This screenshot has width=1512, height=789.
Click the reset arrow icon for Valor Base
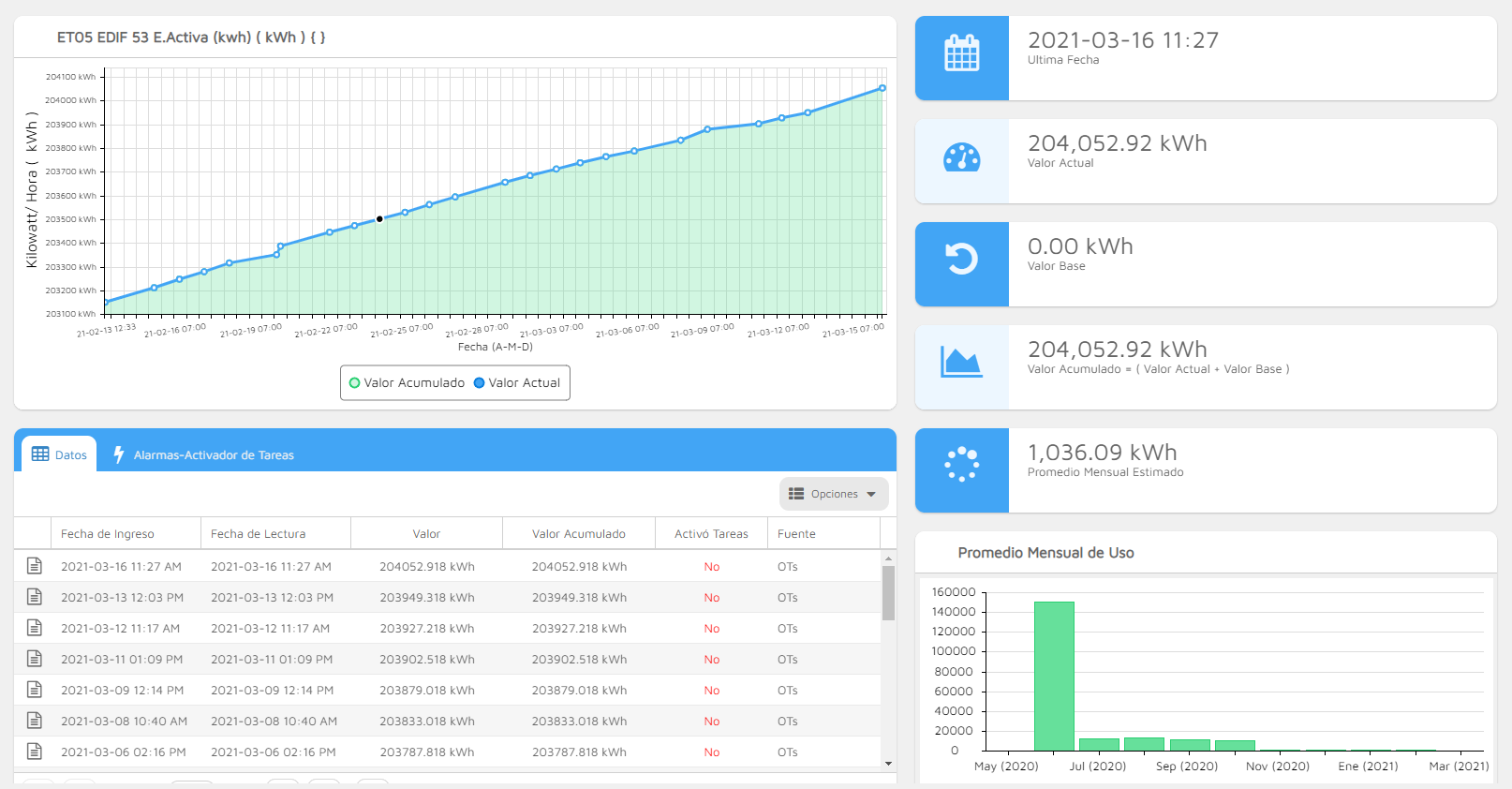pos(961,260)
